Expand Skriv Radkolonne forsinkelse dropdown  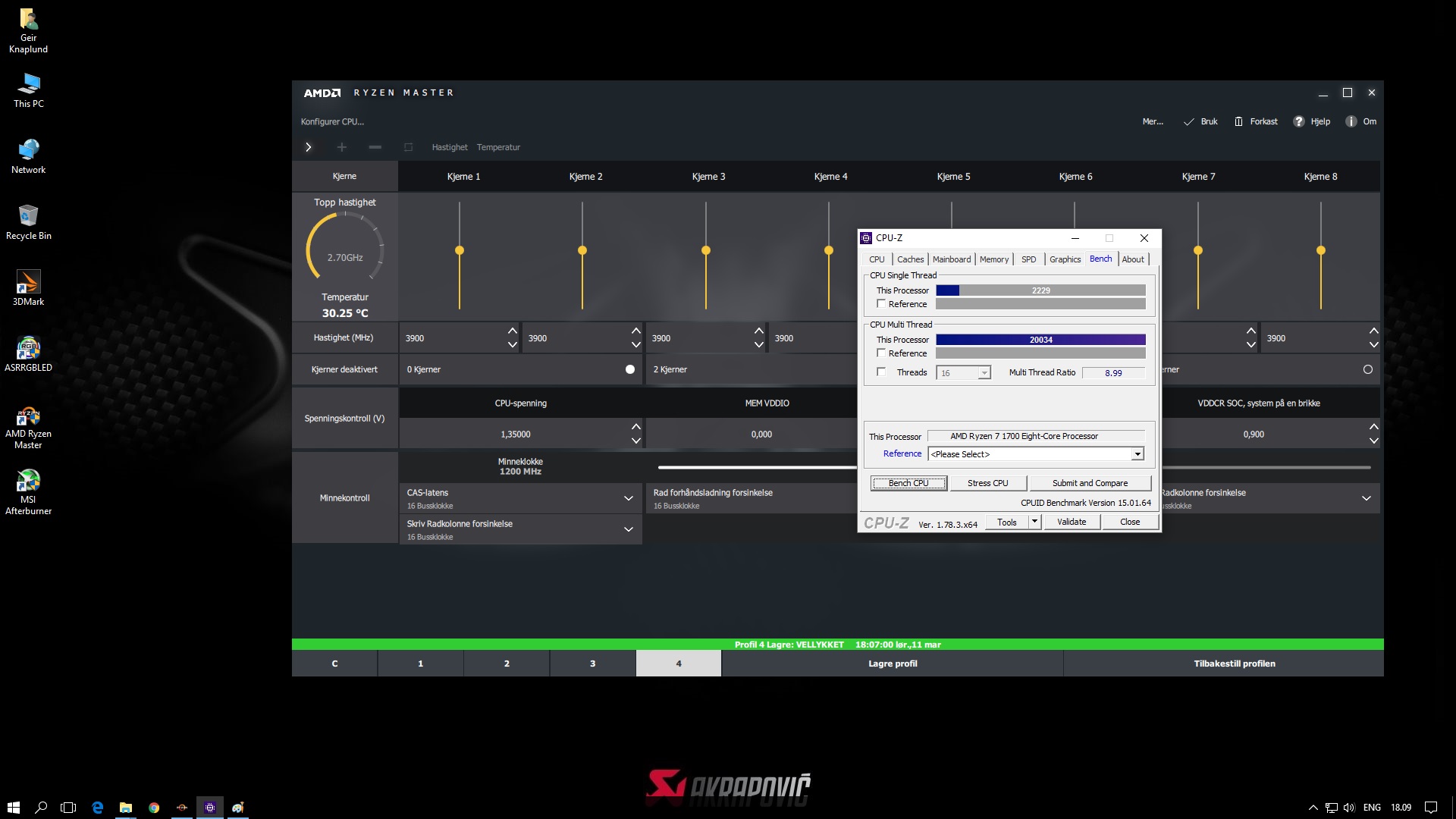(628, 529)
